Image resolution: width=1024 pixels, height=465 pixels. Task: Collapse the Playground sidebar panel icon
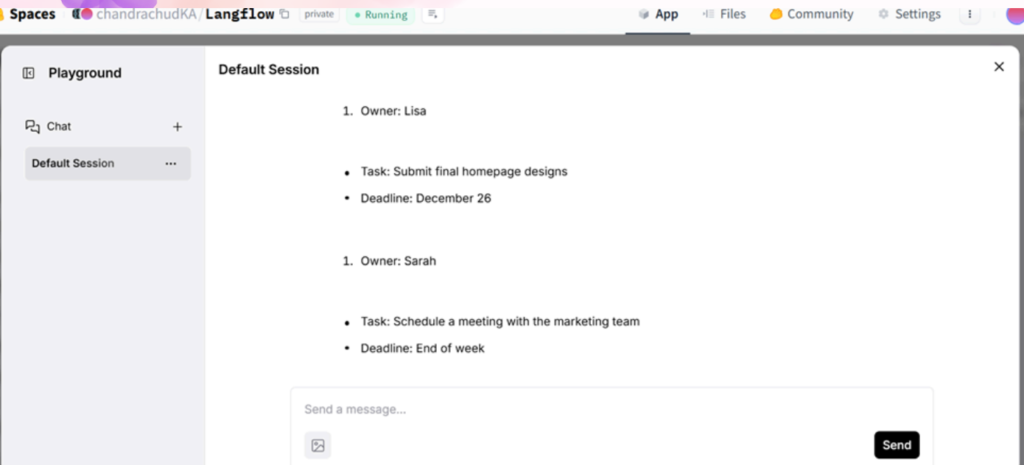[x=29, y=73]
